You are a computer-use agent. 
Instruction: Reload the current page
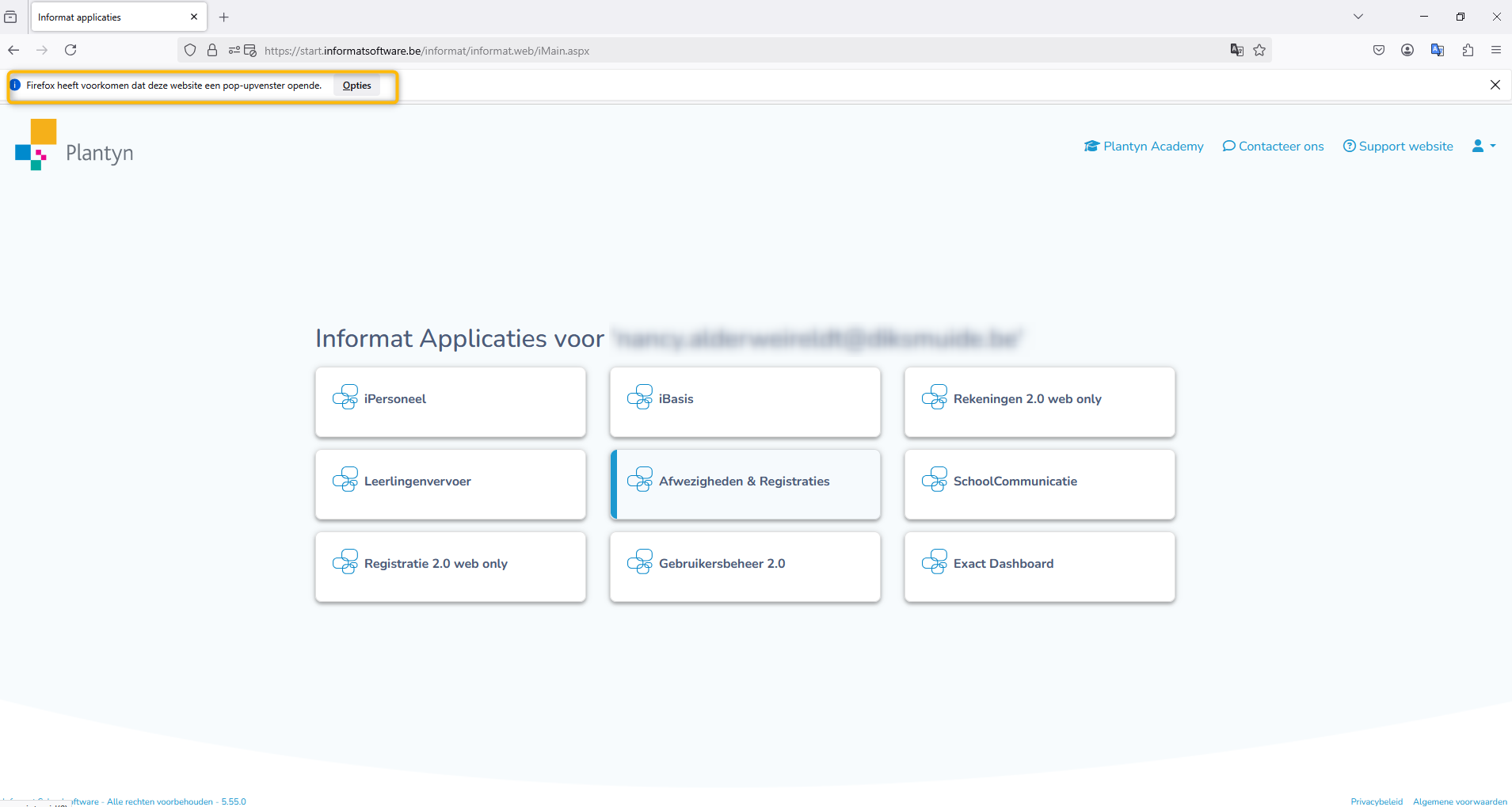pyautogui.click(x=70, y=50)
